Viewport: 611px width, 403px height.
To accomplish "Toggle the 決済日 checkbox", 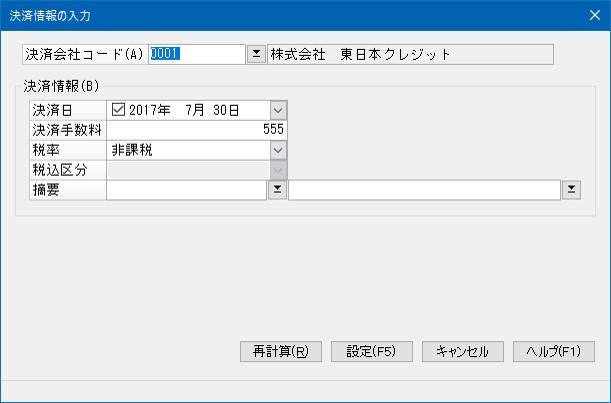I will [x=119, y=110].
